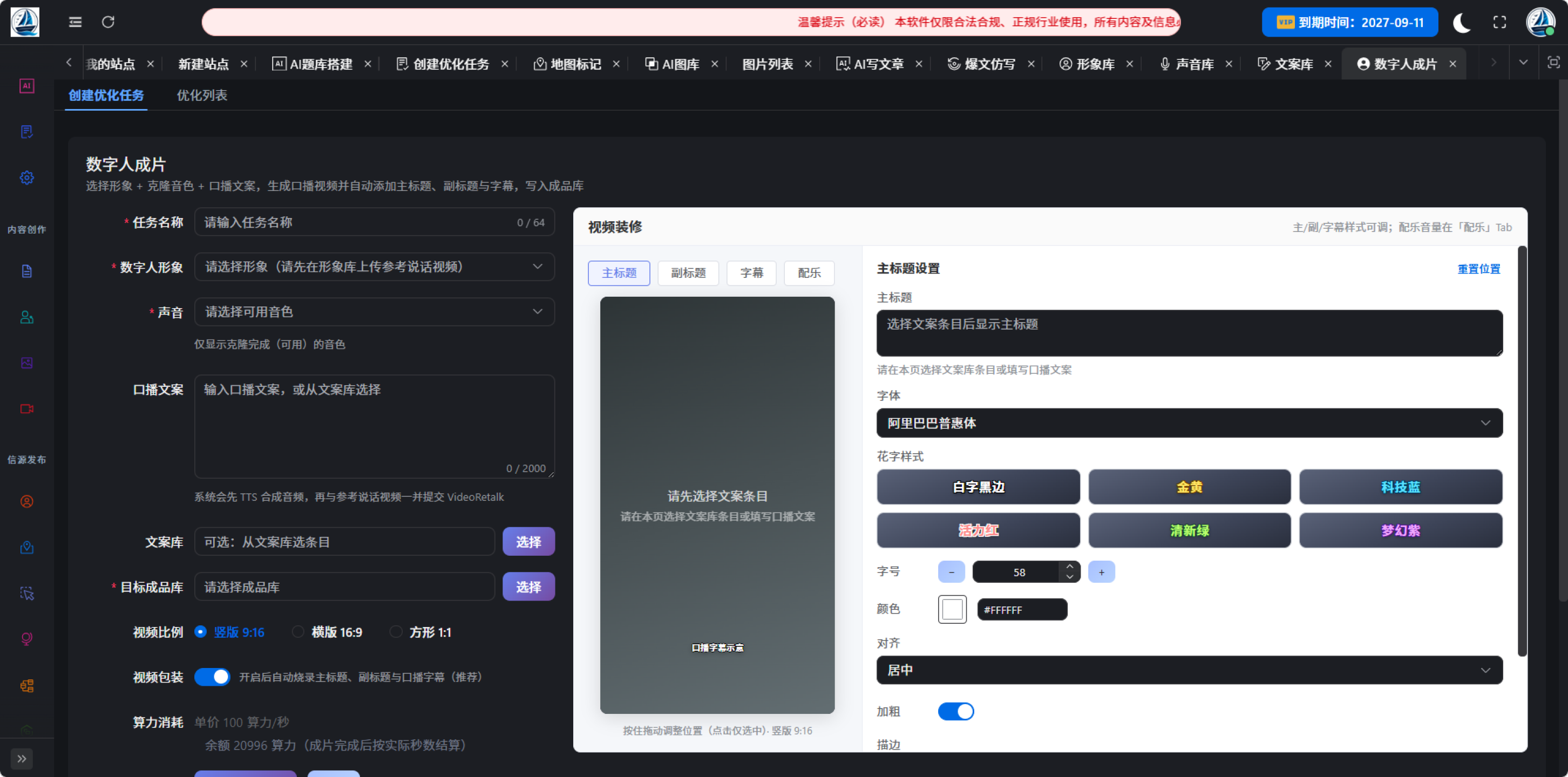Click the users icon in sidebar
1568x777 pixels.
[x=27, y=317]
